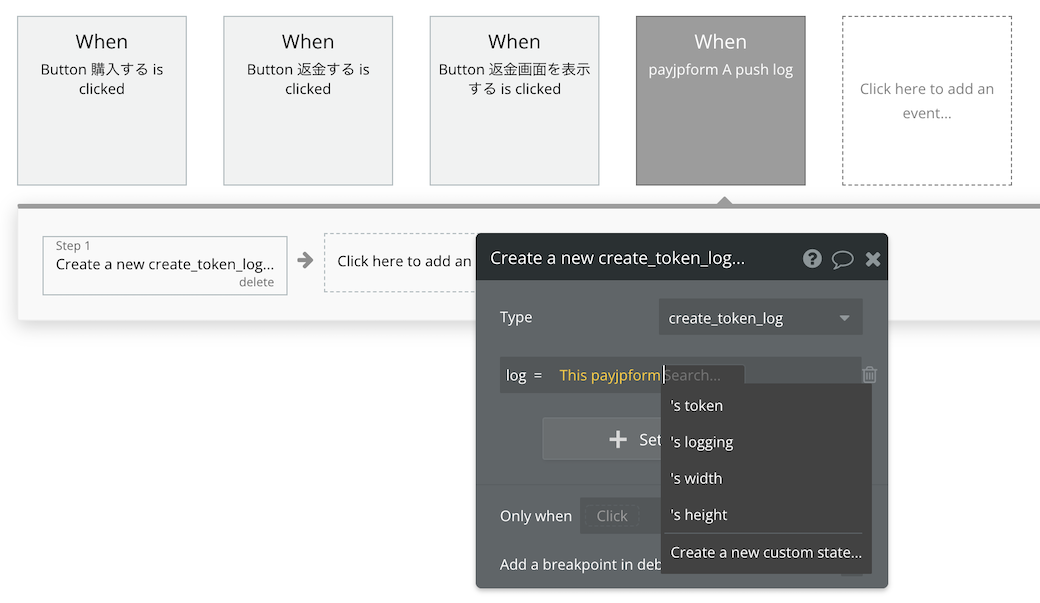Screen dimensions: 1040x603
Task: Open the help question mark icon
Action: (812, 259)
